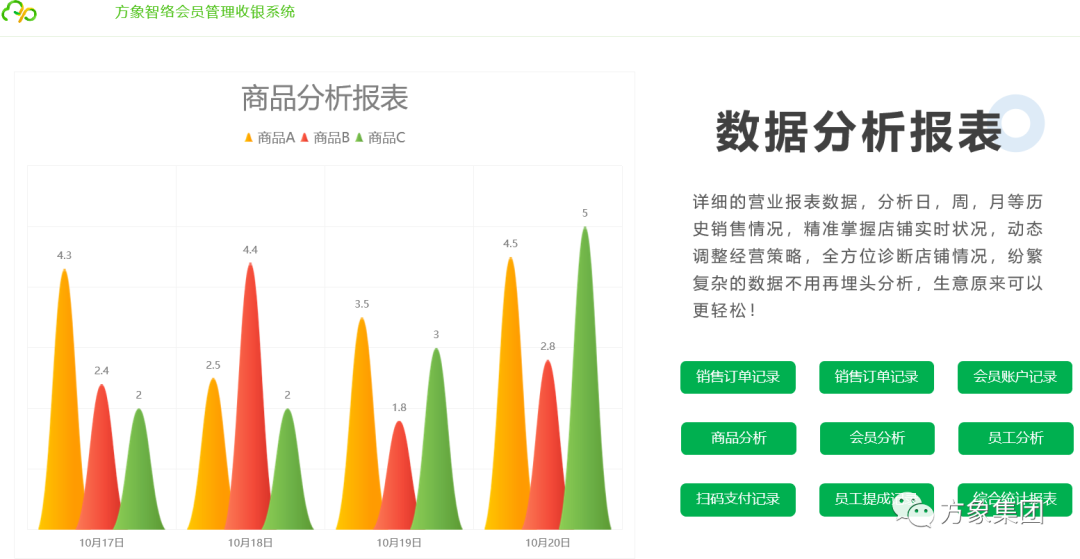1080x559 pixels.
Task: Click the 扫码支付记录 button
Action: [x=738, y=499]
